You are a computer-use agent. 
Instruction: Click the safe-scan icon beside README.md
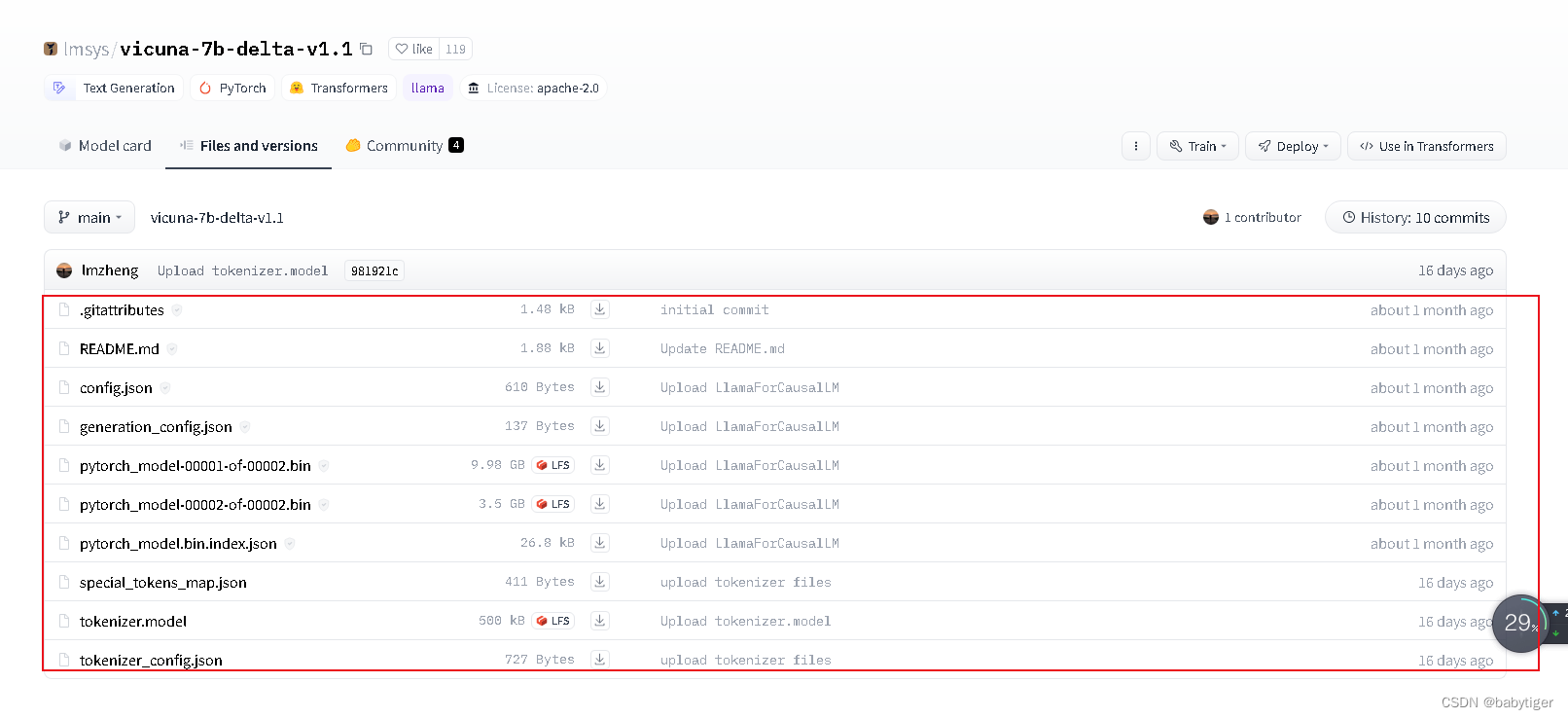coord(172,349)
